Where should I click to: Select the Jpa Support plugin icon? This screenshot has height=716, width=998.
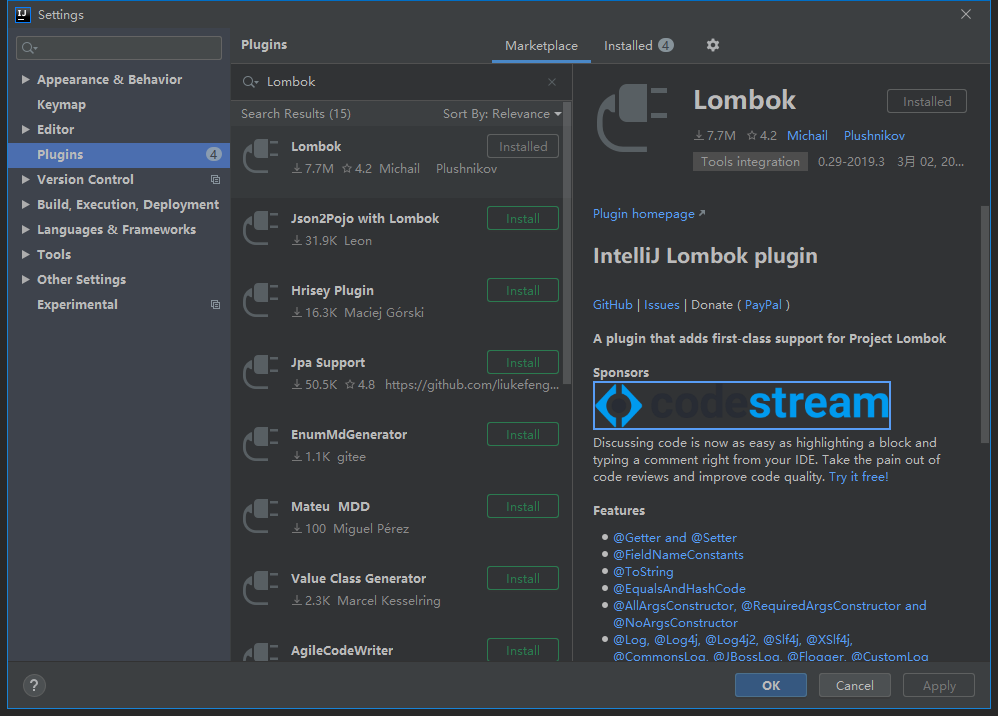[260, 372]
